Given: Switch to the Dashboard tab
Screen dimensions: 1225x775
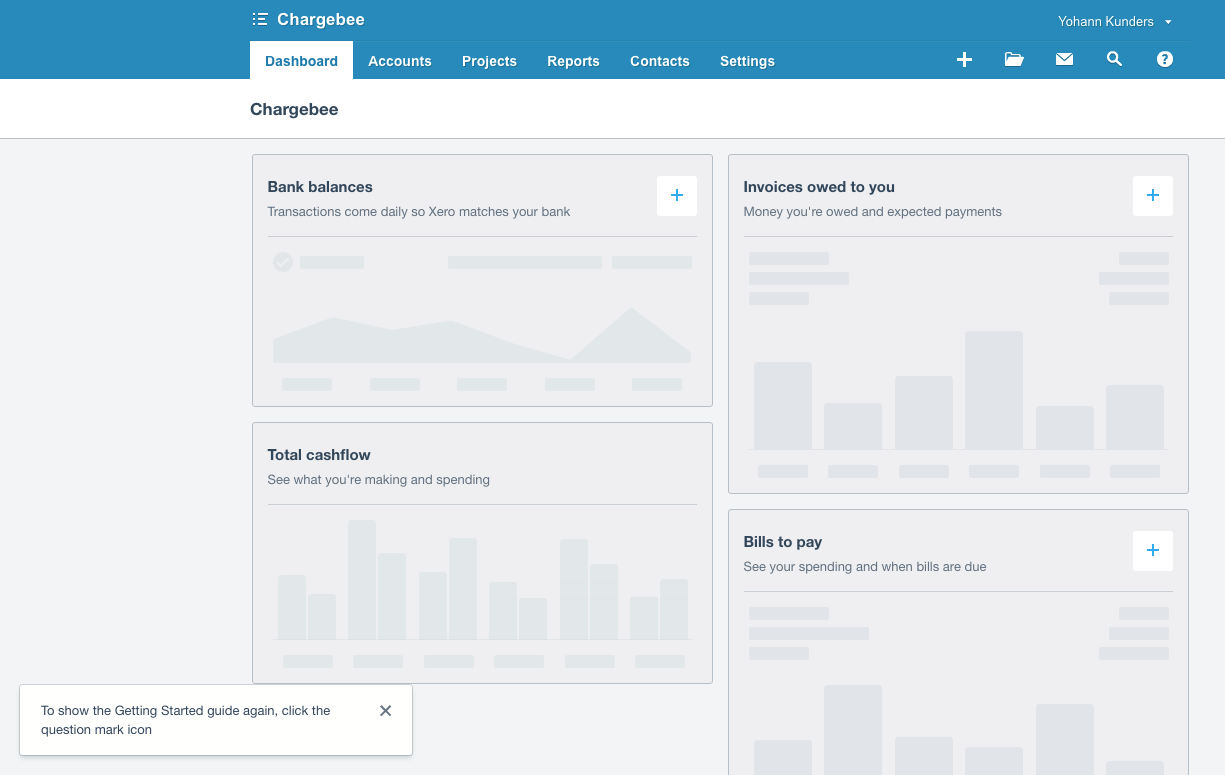Looking at the screenshot, I should 301,61.
